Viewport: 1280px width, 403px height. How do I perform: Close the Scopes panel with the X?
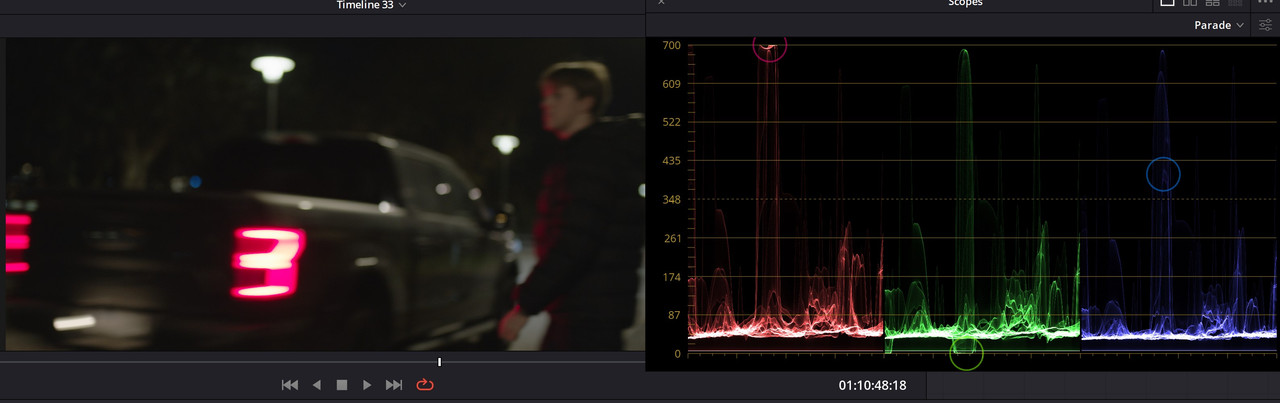pos(661,3)
